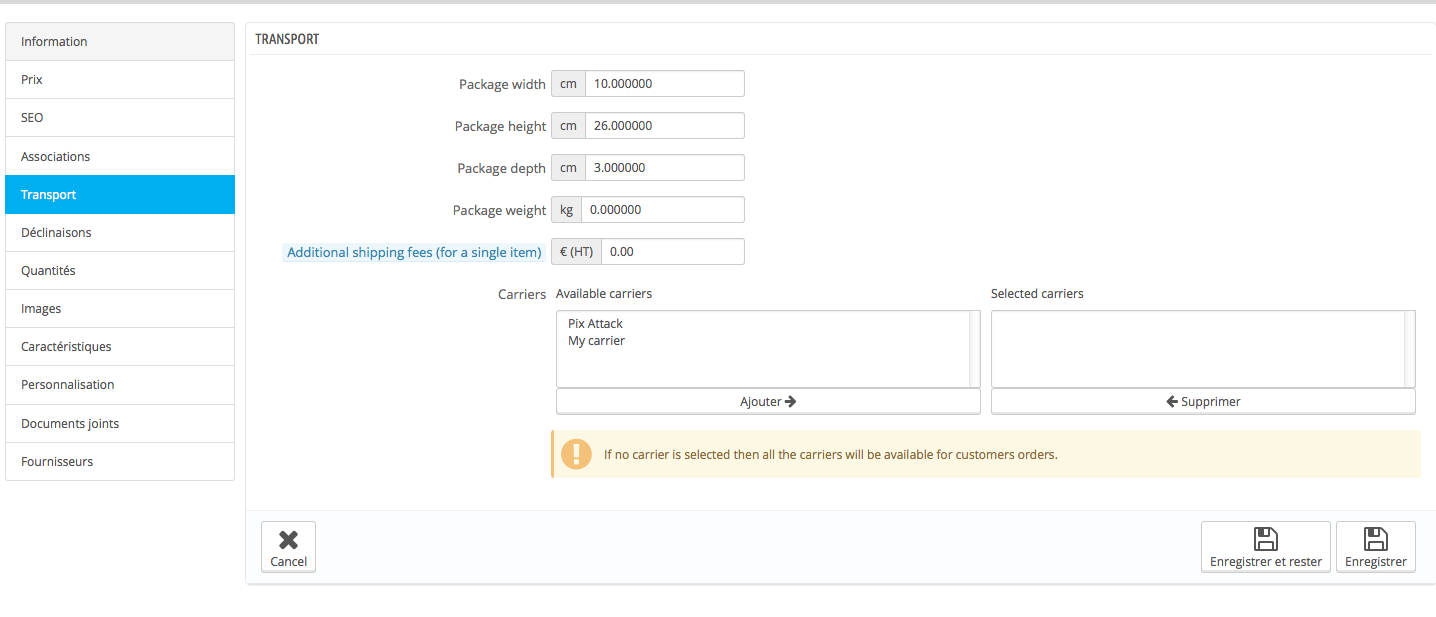Click the € (HT) addon label

coord(576,252)
